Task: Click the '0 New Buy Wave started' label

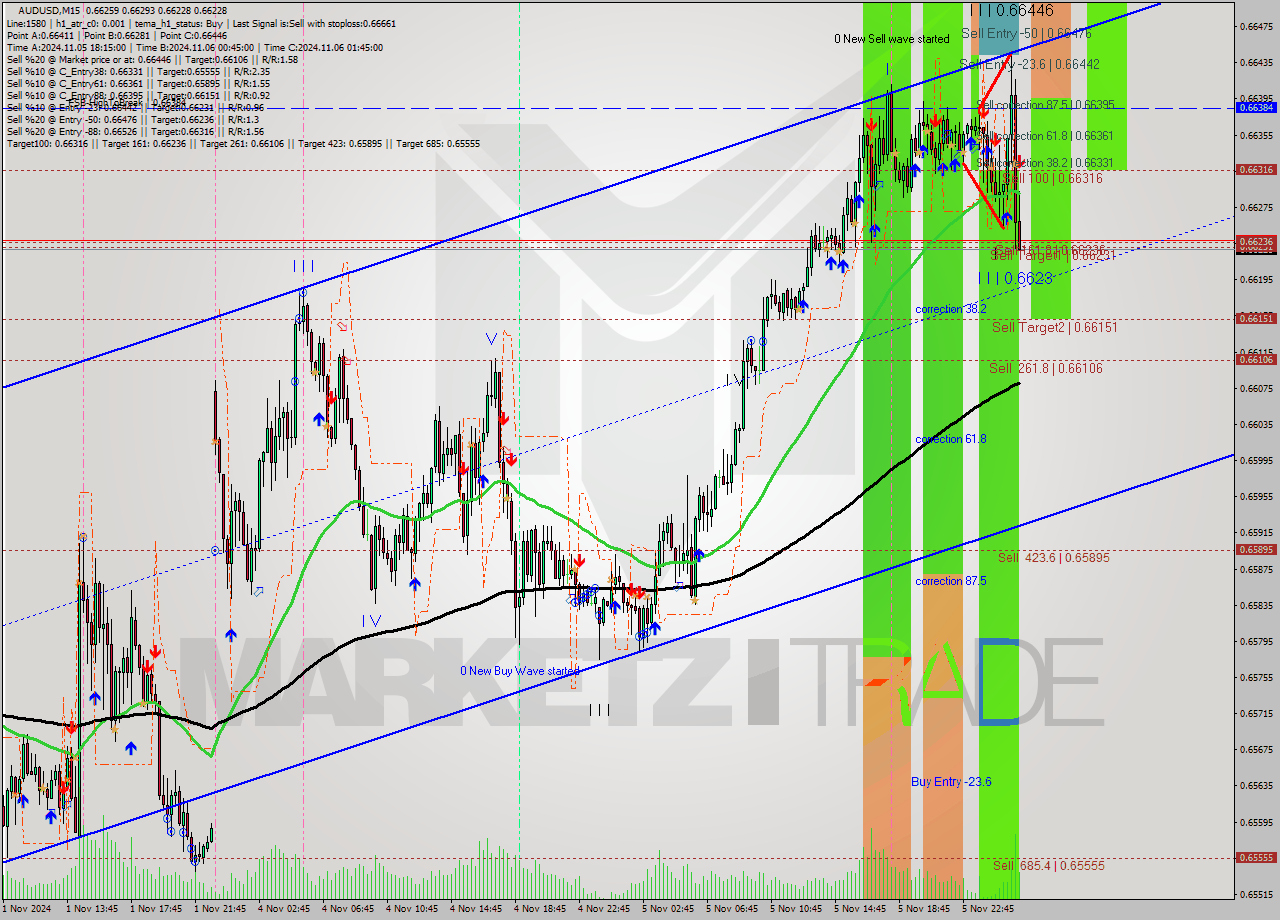Action: [520, 671]
